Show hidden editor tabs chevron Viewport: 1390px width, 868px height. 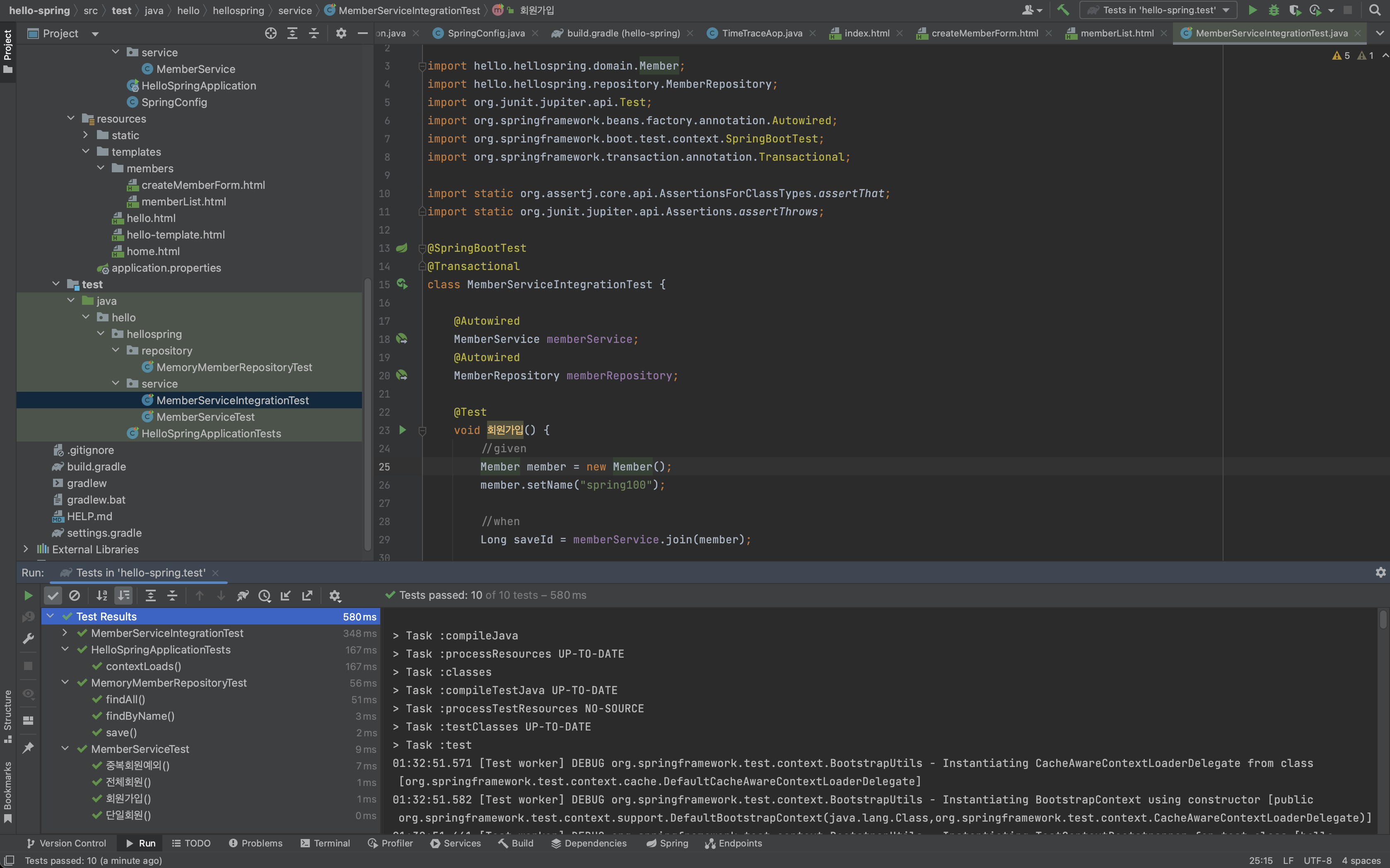click(x=1380, y=33)
